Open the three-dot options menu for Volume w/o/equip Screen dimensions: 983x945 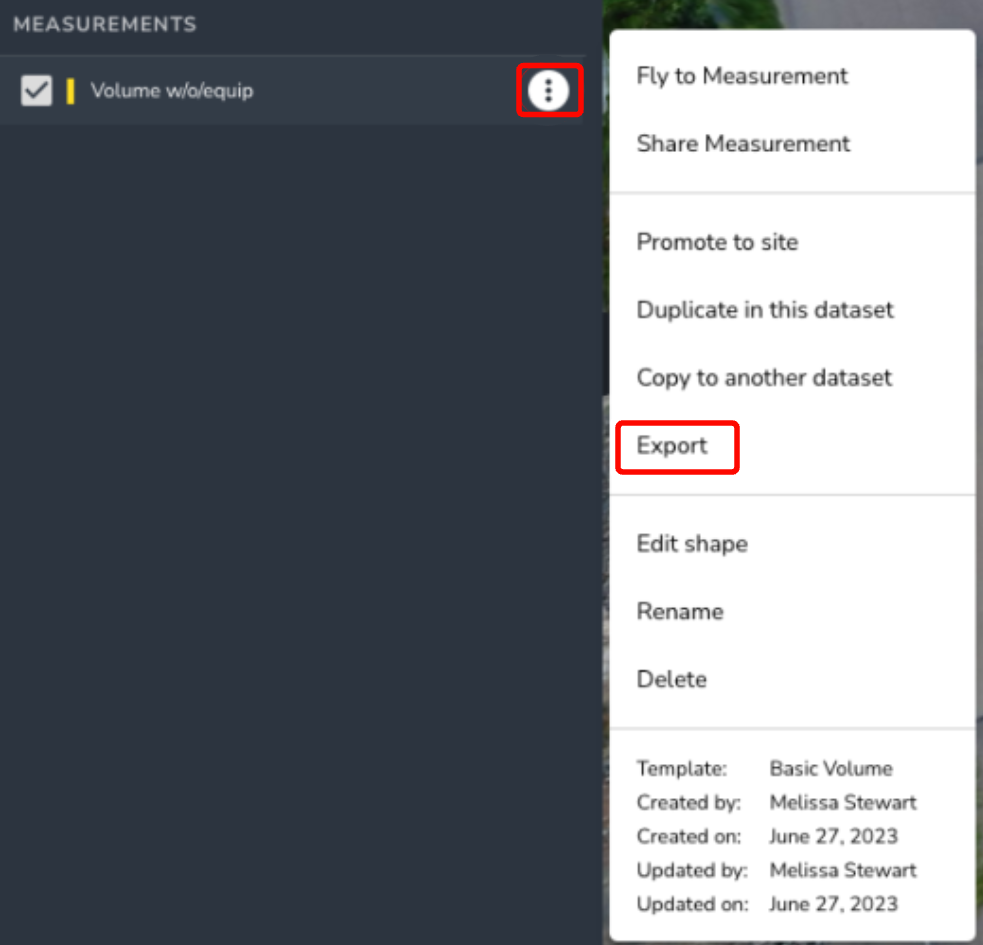point(549,90)
